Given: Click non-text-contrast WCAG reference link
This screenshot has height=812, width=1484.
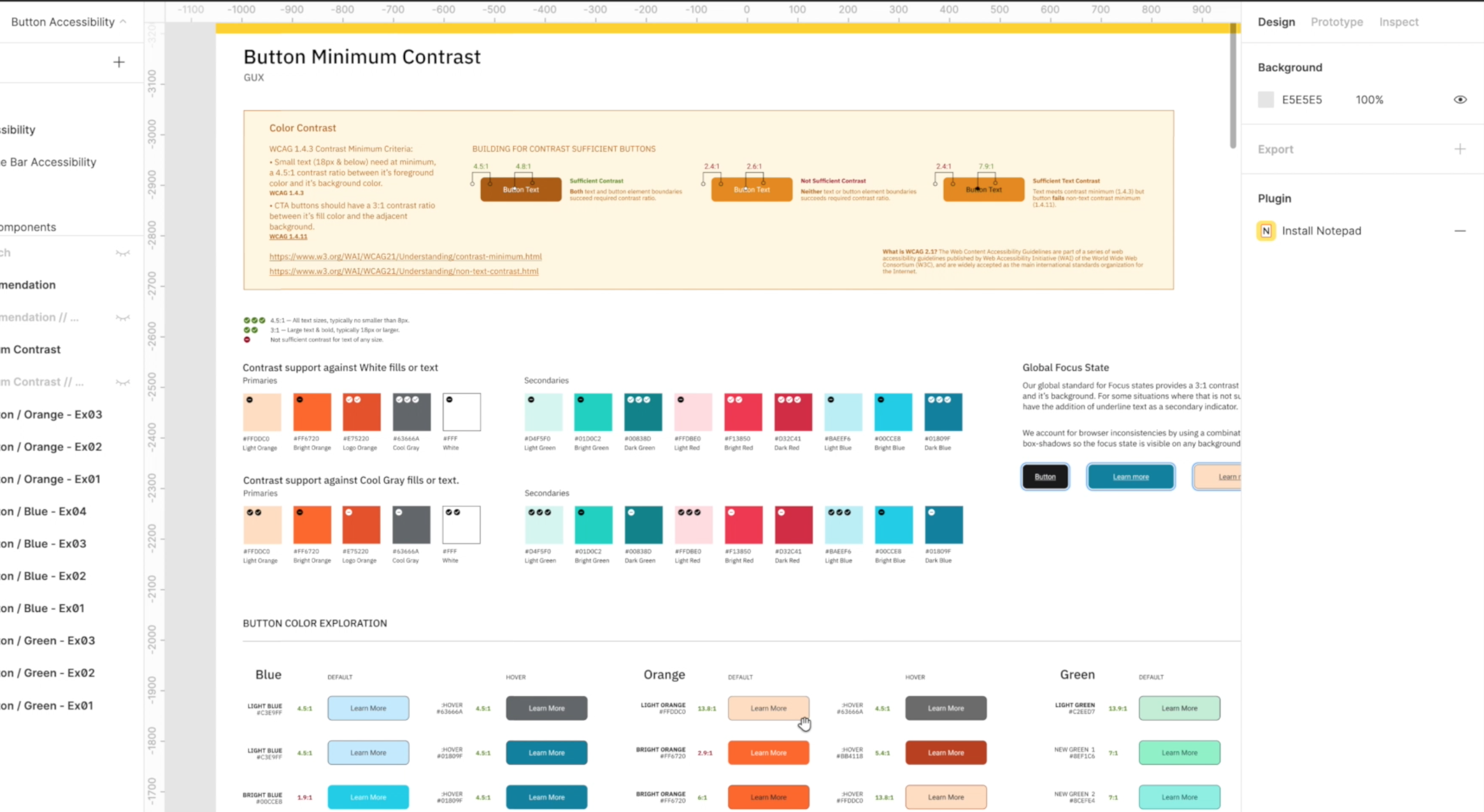Looking at the screenshot, I should tap(403, 271).
